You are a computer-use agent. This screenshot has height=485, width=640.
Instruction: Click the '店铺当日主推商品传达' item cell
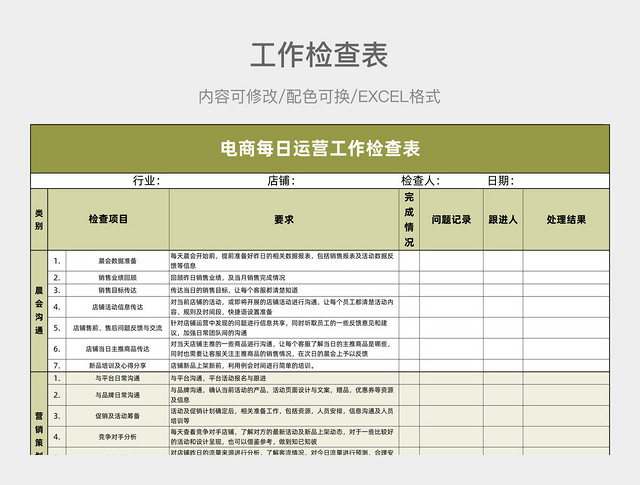coord(118,349)
